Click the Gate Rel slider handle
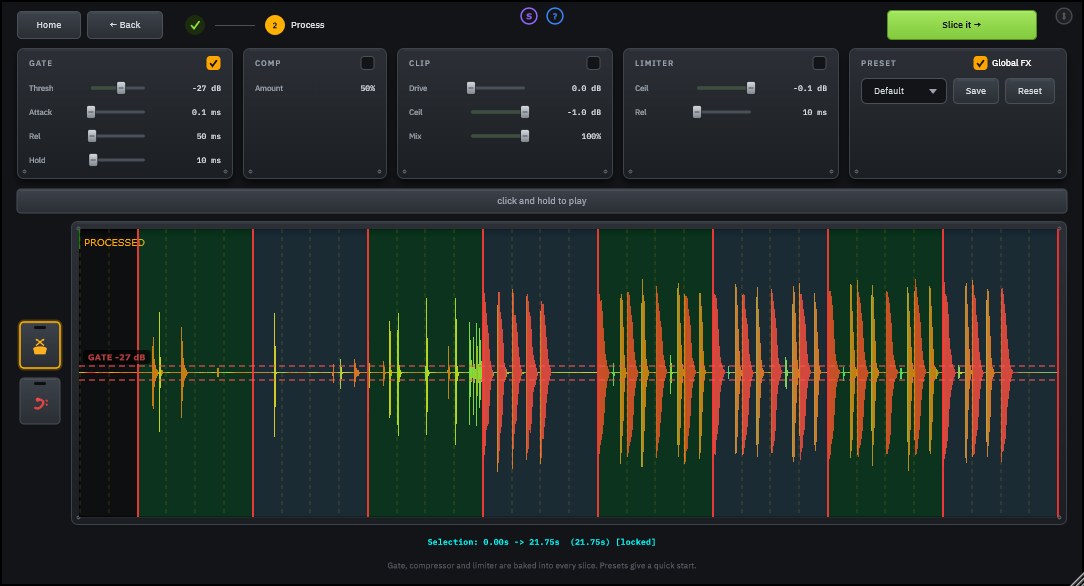The image size is (1084, 586). pos(92,136)
